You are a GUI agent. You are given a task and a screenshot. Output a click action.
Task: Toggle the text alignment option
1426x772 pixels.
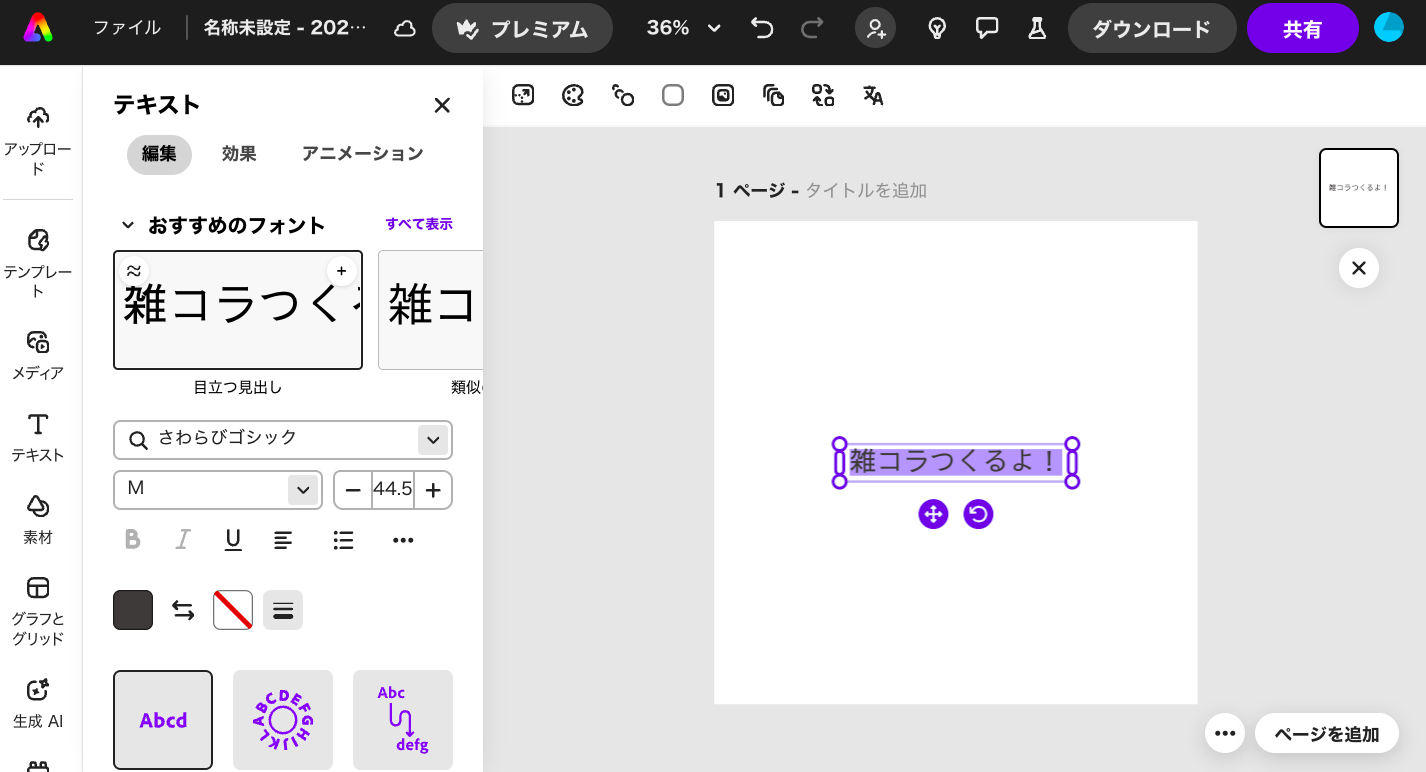point(283,540)
